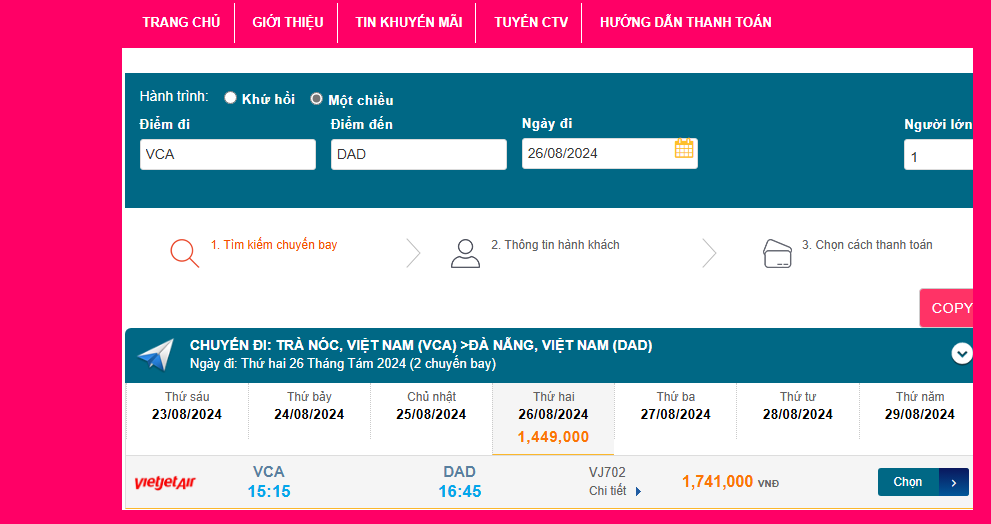991x524 pixels.
Task: Collapse the Chuyến đi flight section
Action: coord(962,353)
